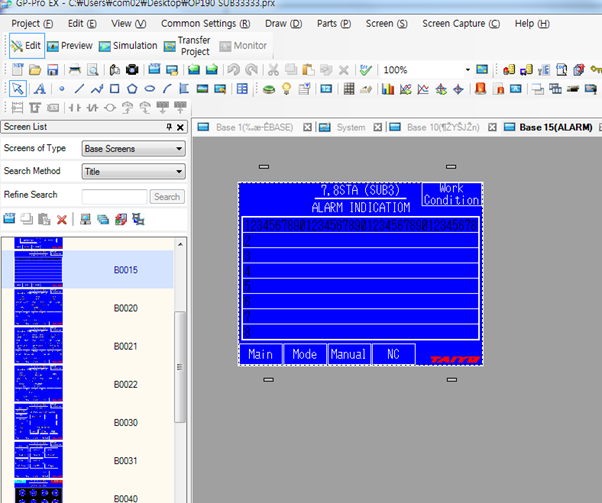This screenshot has width=602, height=503.
Task: Toggle the Screen List pin icon
Action: point(169,127)
